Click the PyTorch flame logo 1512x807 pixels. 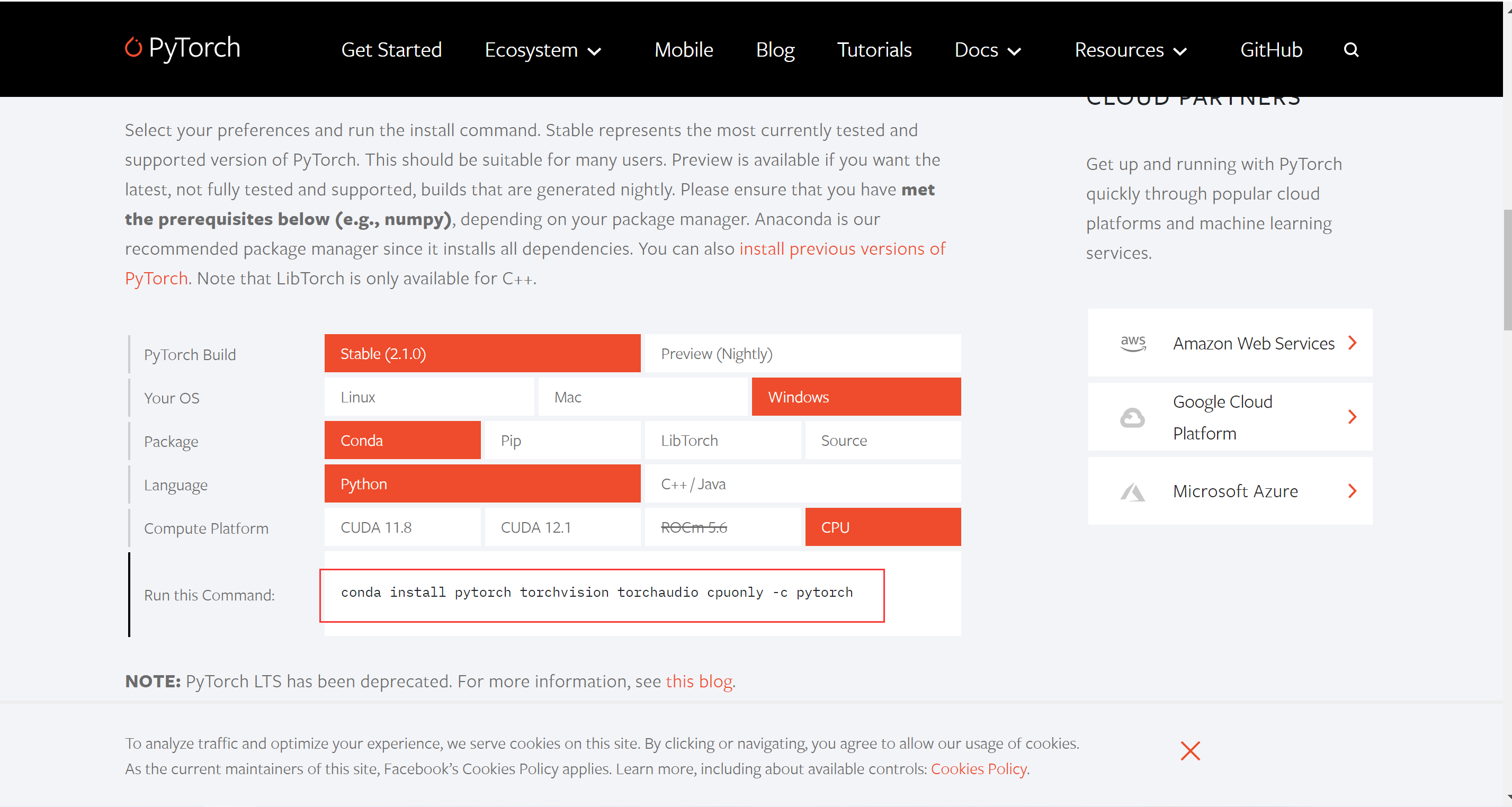tap(133, 48)
